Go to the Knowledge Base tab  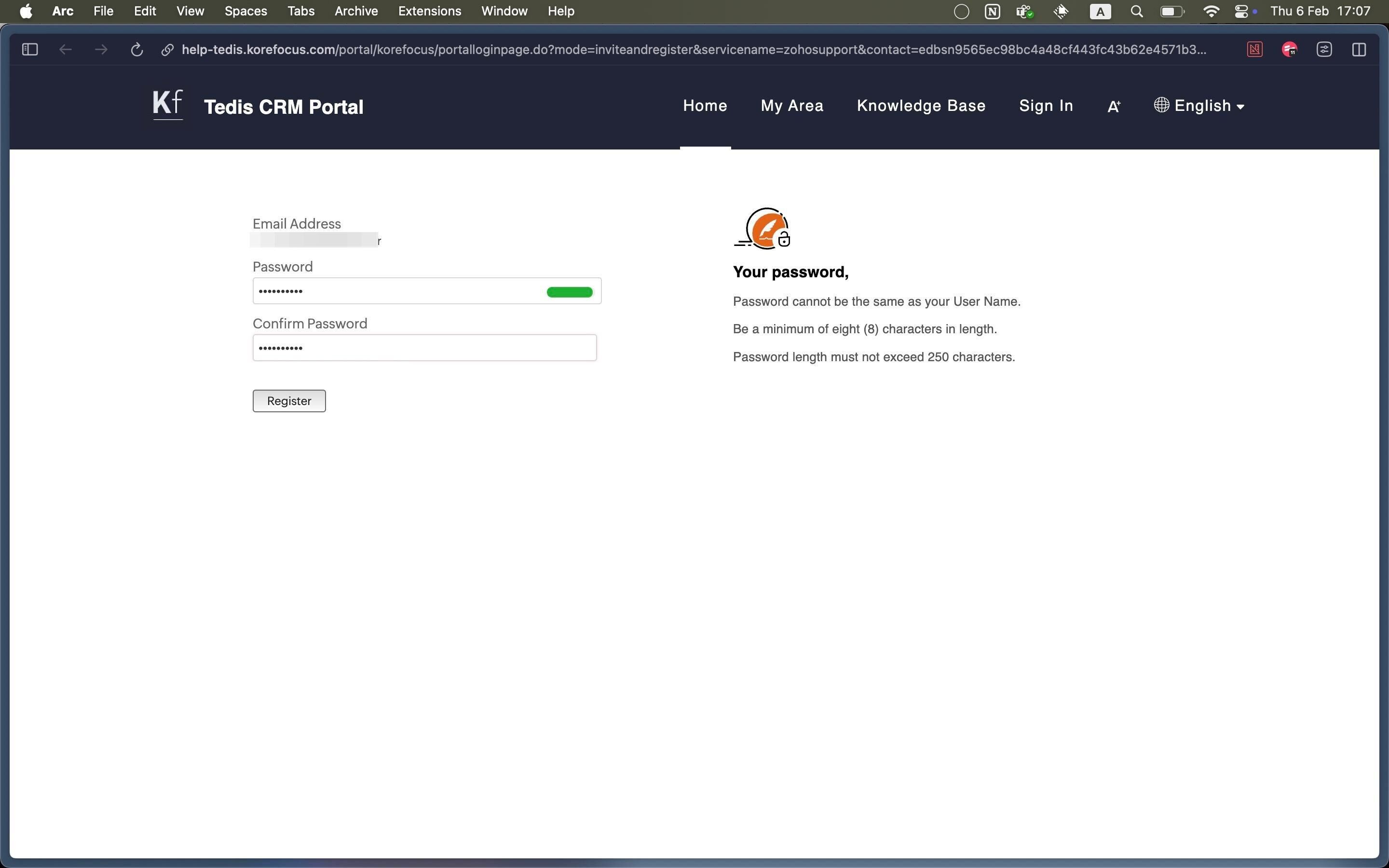pos(921,106)
